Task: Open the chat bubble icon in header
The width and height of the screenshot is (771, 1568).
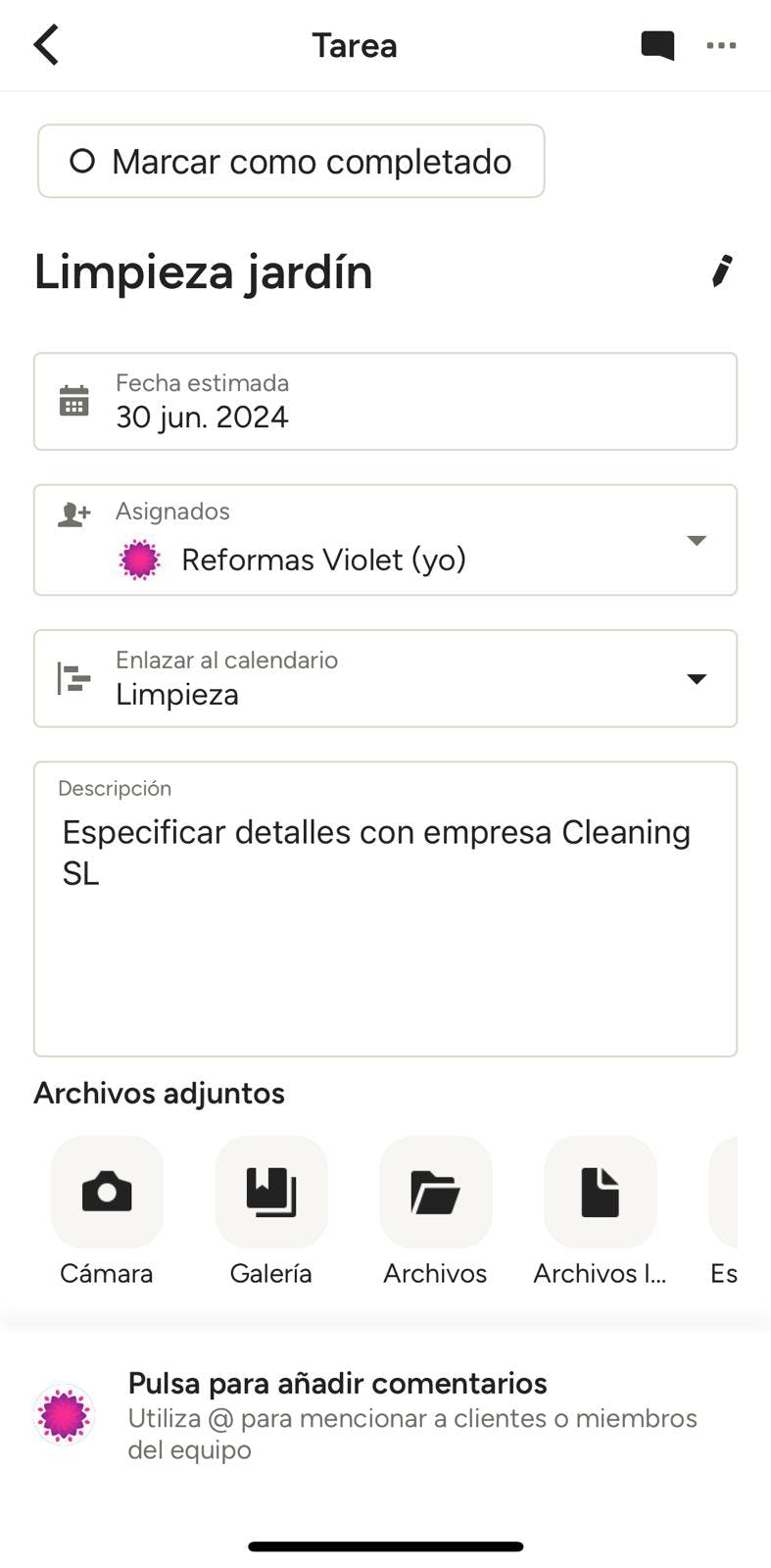Action: (x=657, y=45)
